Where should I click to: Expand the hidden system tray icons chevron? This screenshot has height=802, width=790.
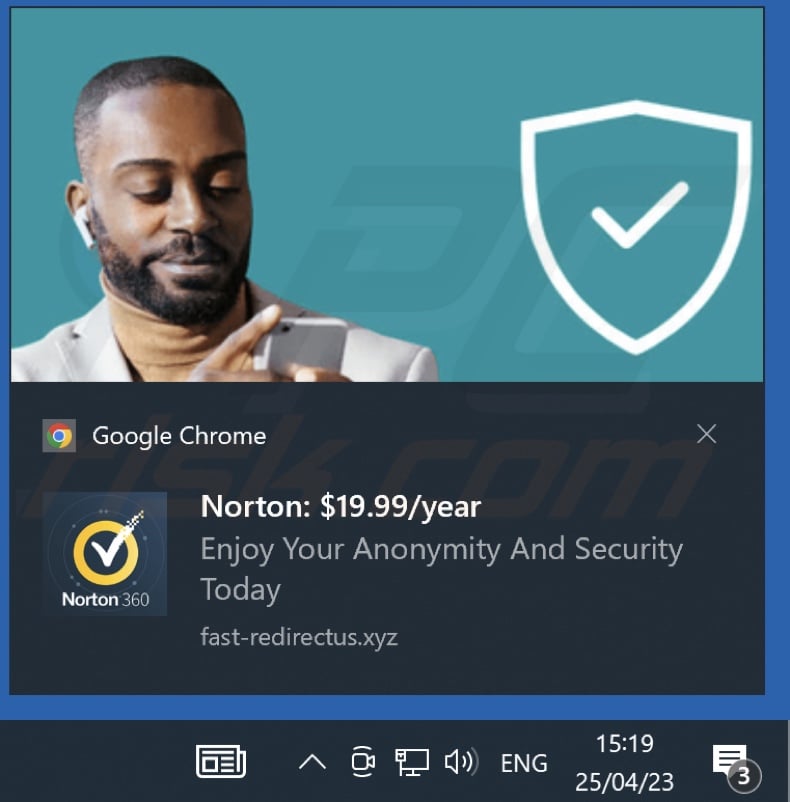312,762
